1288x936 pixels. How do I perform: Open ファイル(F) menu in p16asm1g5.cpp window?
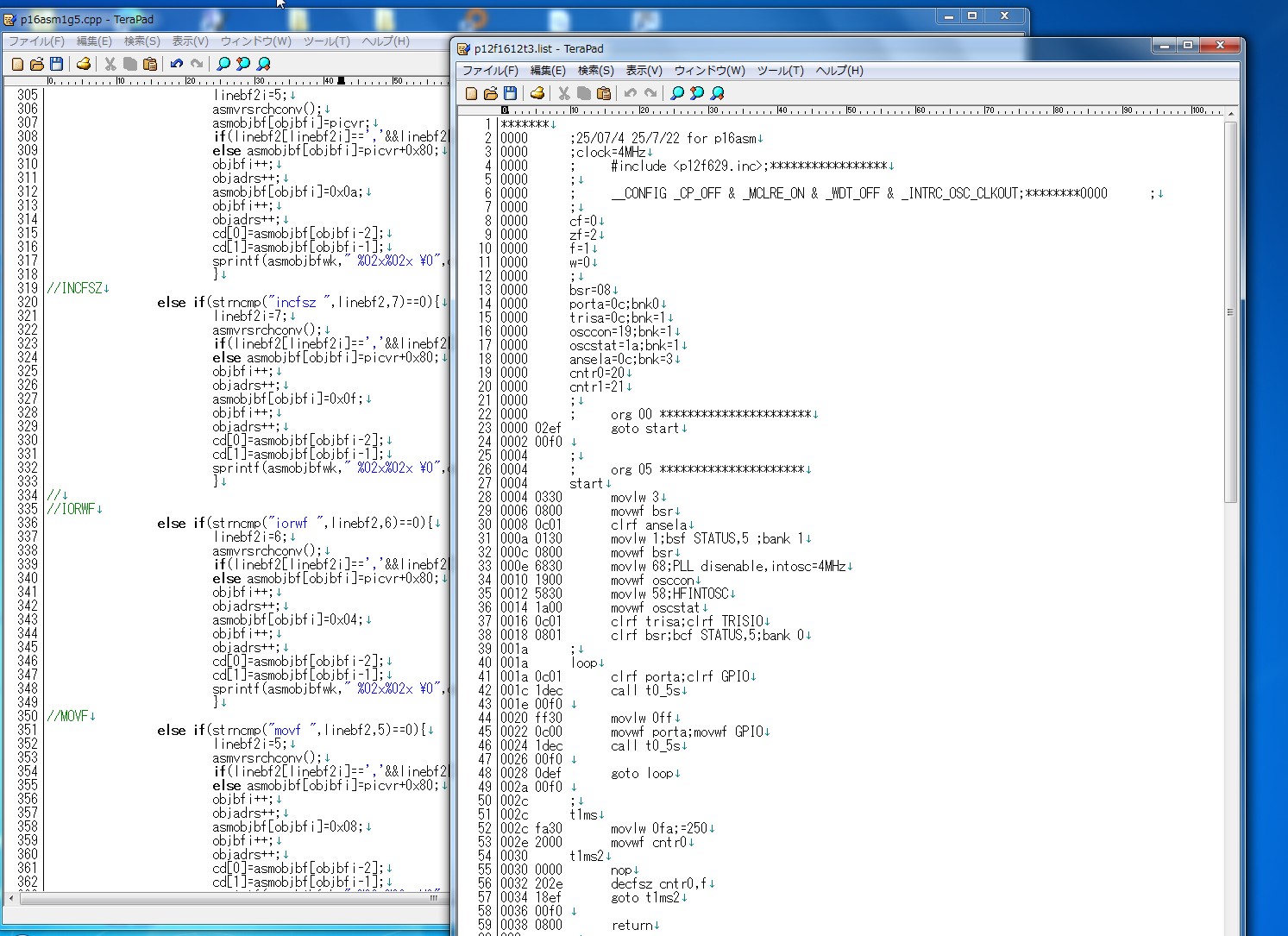(36, 41)
